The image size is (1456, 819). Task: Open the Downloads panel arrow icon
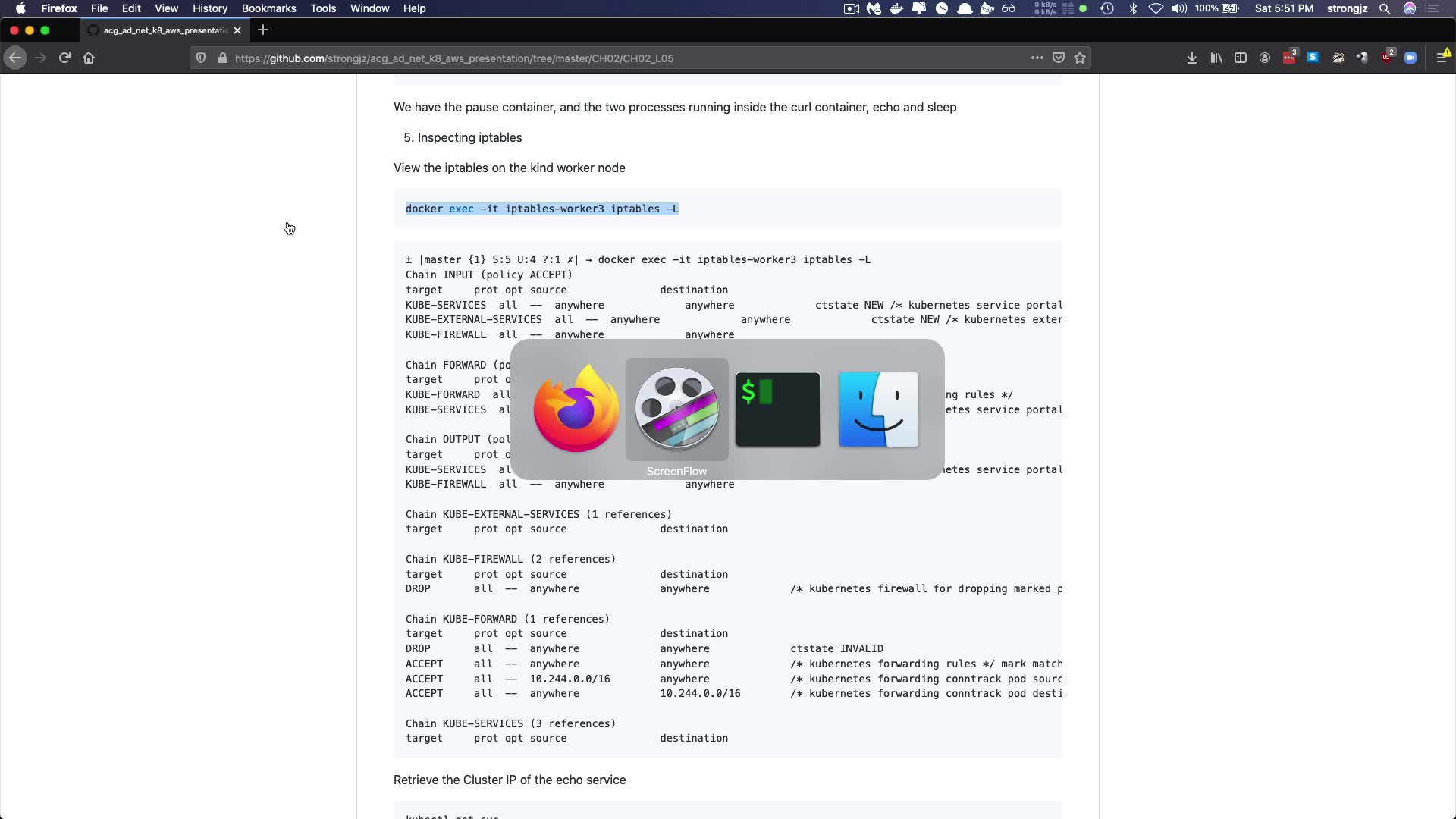coord(1191,58)
